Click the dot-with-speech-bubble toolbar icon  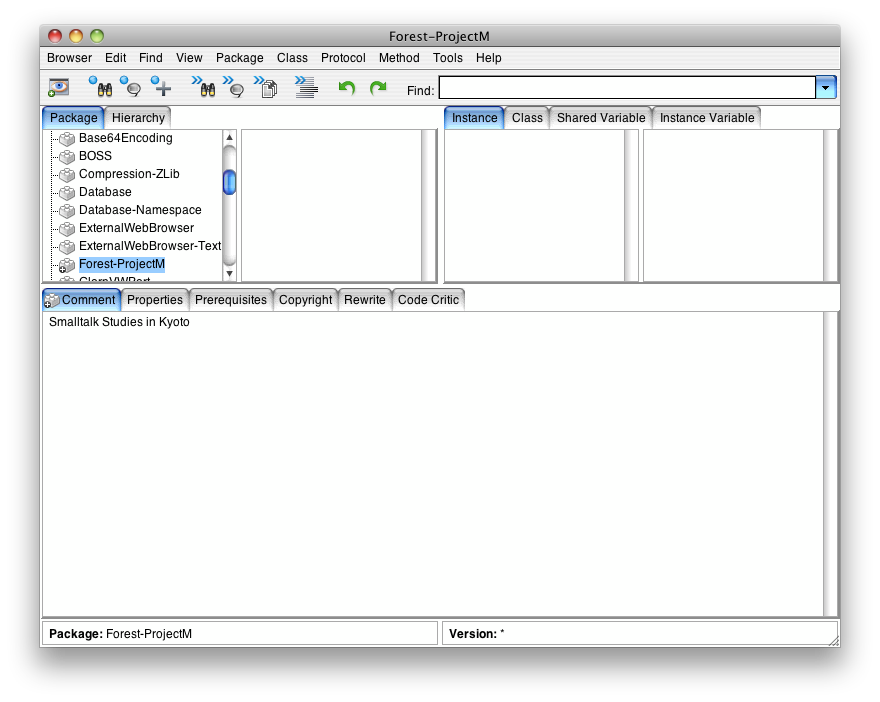131,86
